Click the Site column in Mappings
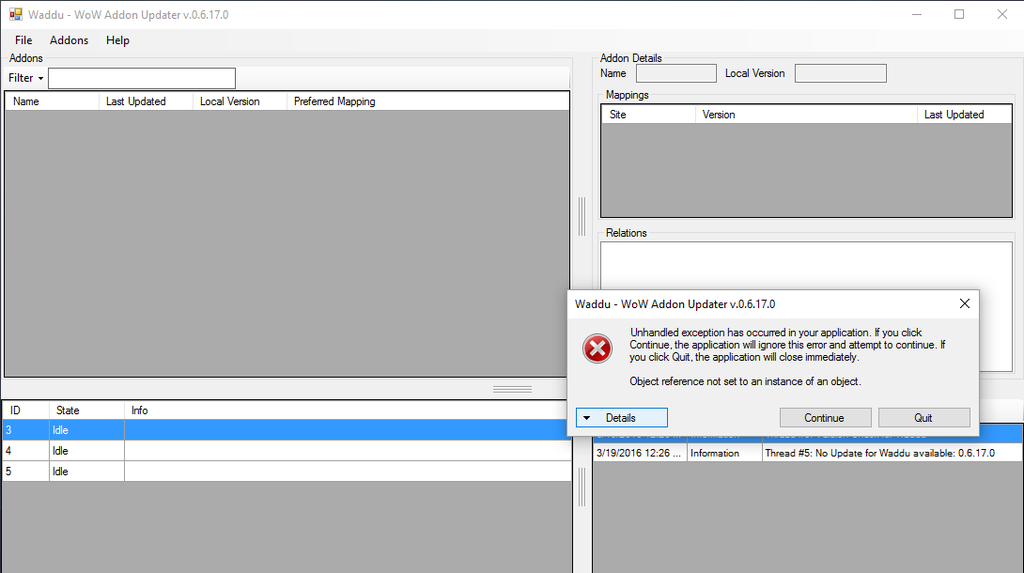This screenshot has width=1024, height=573. pyautogui.click(x=648, y=114)
